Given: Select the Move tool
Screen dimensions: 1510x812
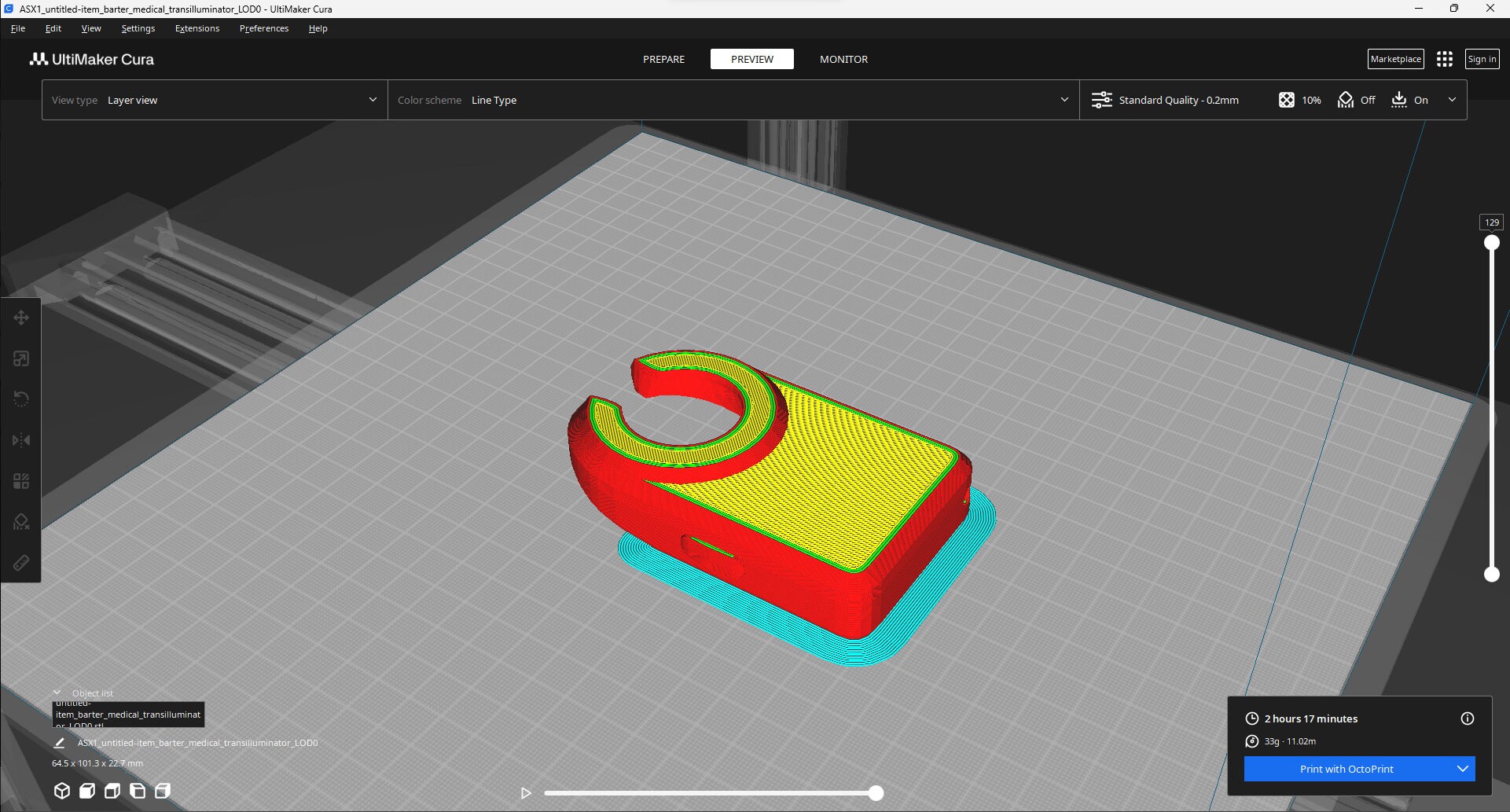Looking at the screenshot, I should pyautogui.click(x=21, y=318).
